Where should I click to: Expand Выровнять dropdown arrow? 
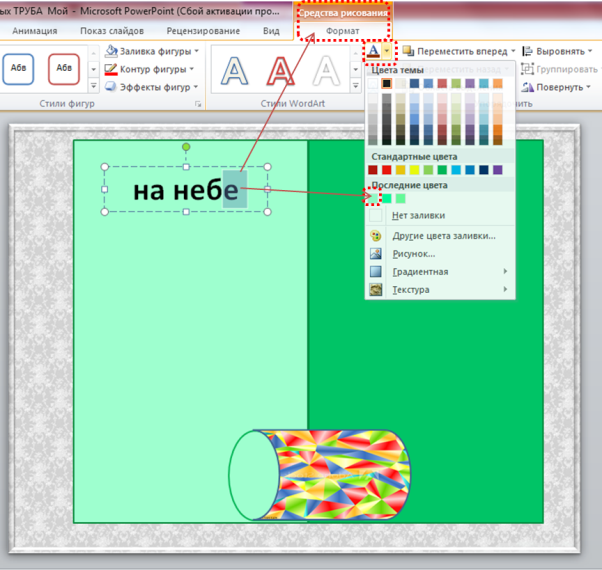[590, 51]
